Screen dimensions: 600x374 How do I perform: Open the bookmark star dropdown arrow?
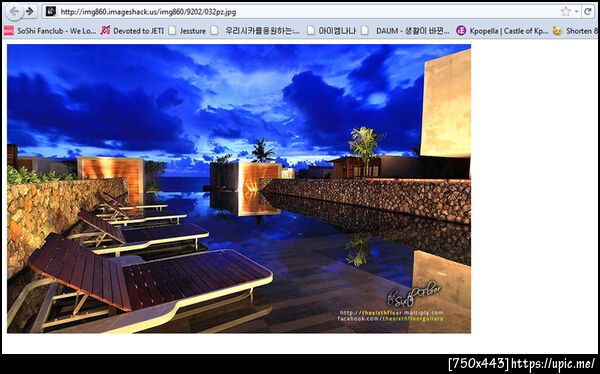click(576, 12)
